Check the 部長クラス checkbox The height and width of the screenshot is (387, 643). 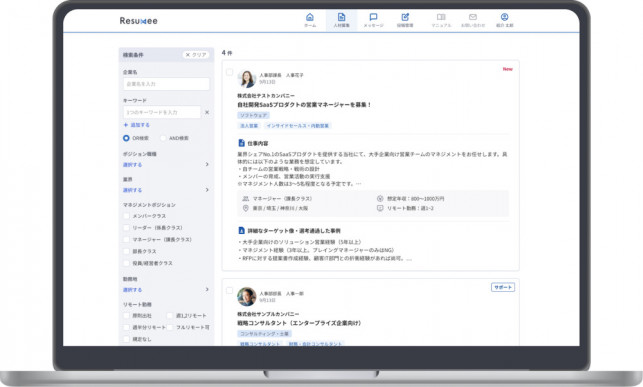pyautogui.click(x=126, y=251)
